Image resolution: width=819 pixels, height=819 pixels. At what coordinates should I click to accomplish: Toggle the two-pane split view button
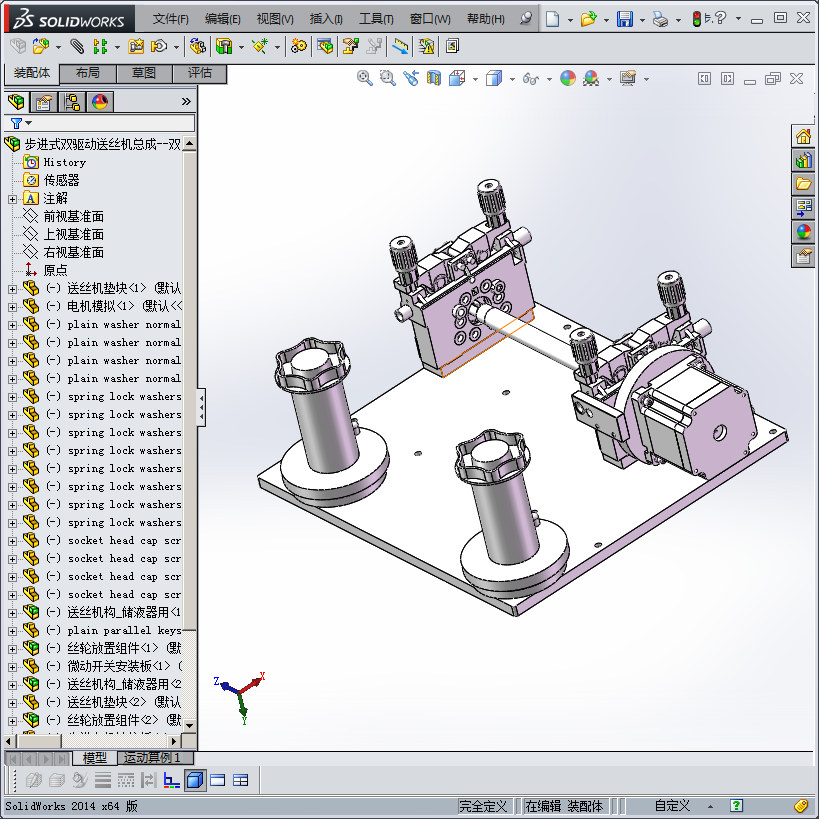(217, 780)
